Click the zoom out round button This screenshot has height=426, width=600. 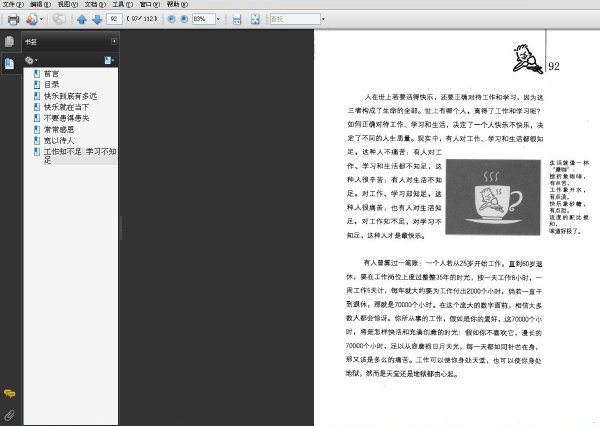click(x=171, y=19)
